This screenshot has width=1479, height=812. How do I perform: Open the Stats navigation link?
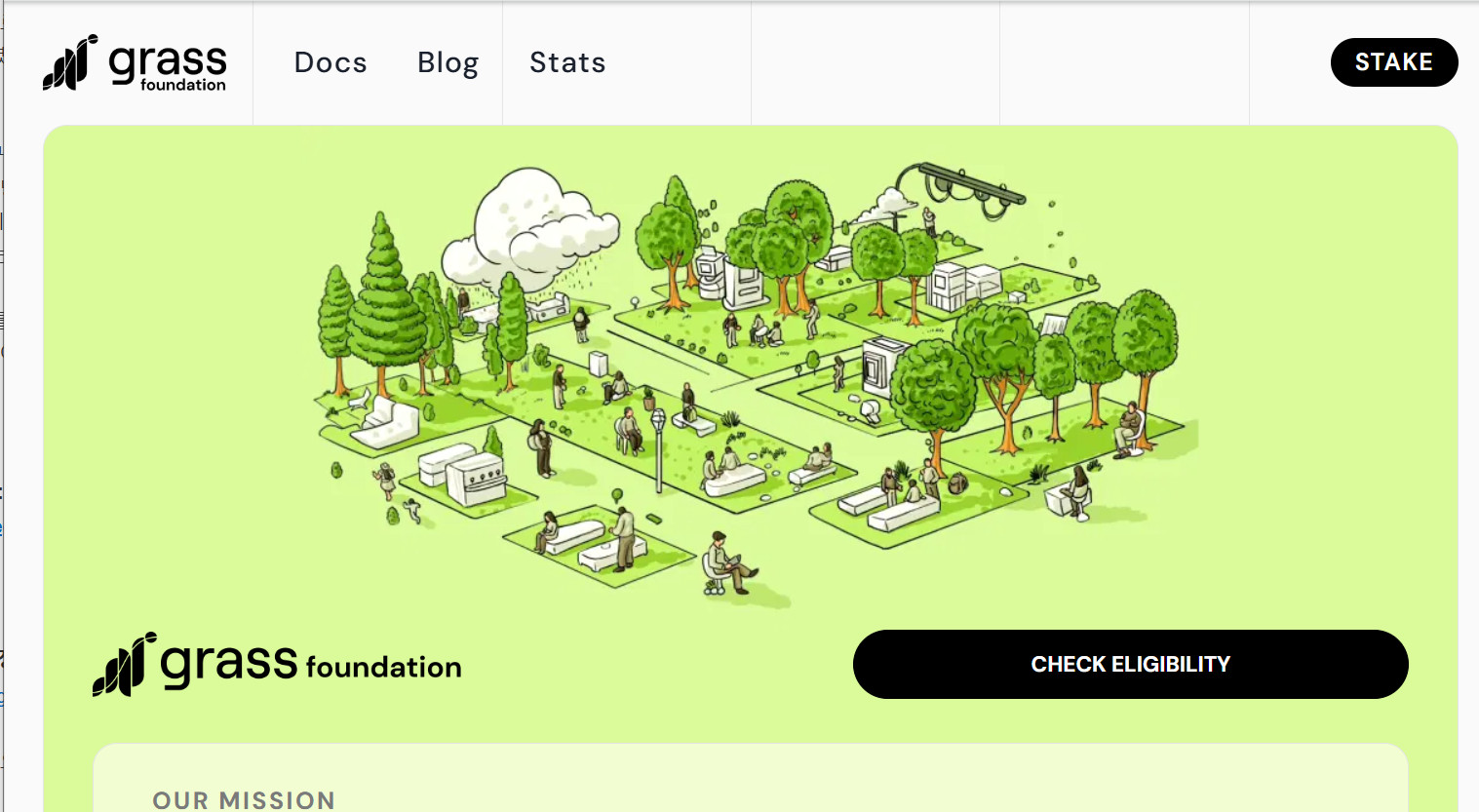(567, 62)
